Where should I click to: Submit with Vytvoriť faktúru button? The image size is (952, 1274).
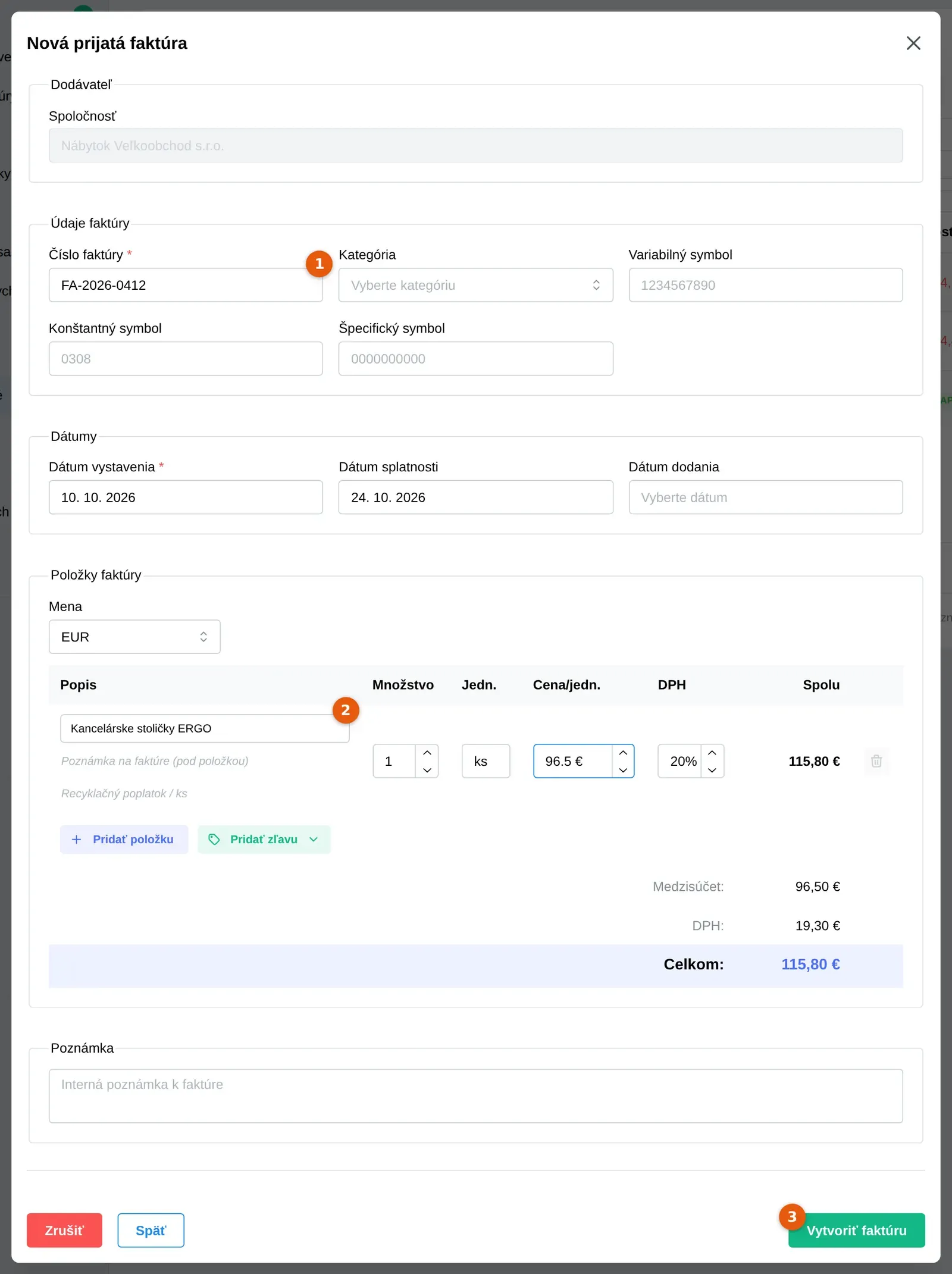tap(856, 1230)
